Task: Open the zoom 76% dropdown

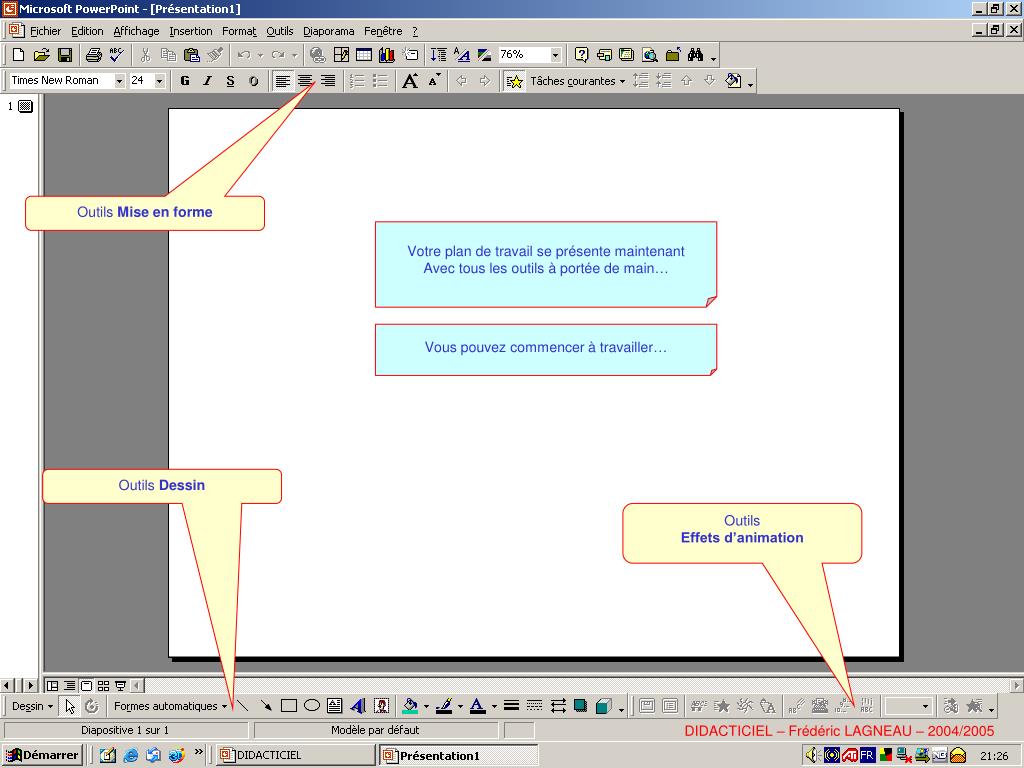Action: click(555, 55)
